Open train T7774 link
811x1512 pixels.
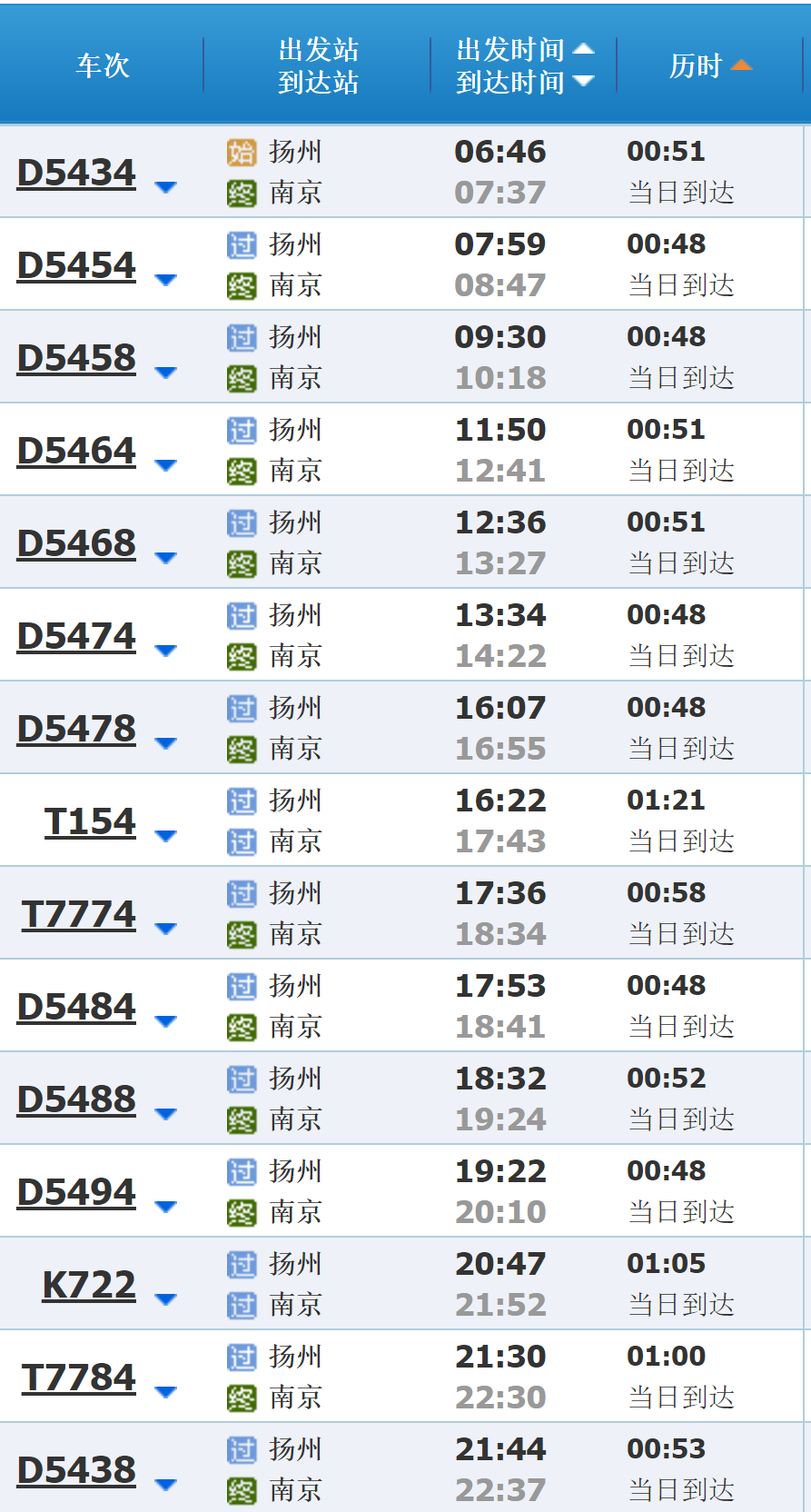[x=79, y=914]
